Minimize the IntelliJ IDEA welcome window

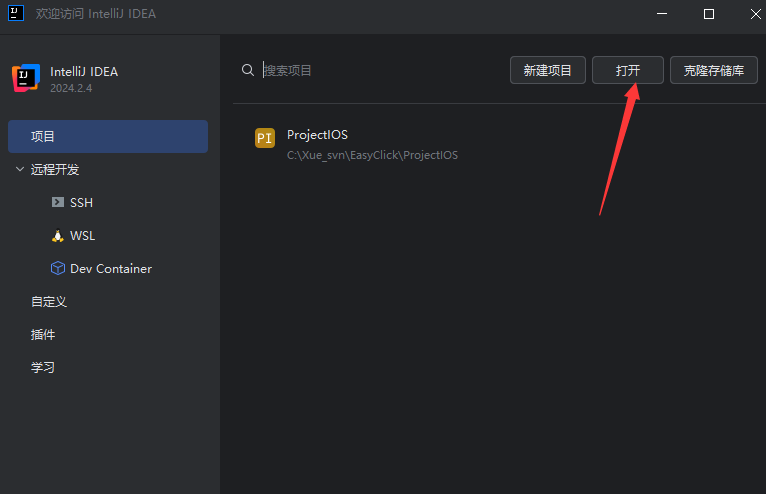tap(661, 14)
